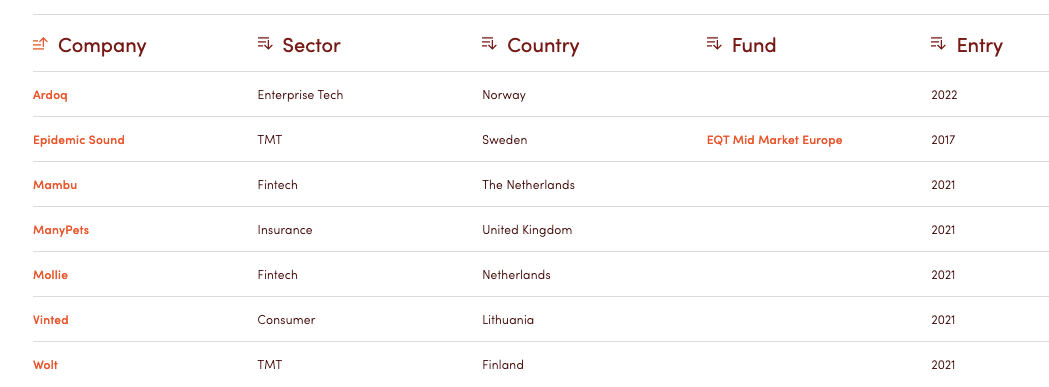Sort table by Company header text
The height and width of the screenshot is (387, 1049).
click(x=102, y=46)
